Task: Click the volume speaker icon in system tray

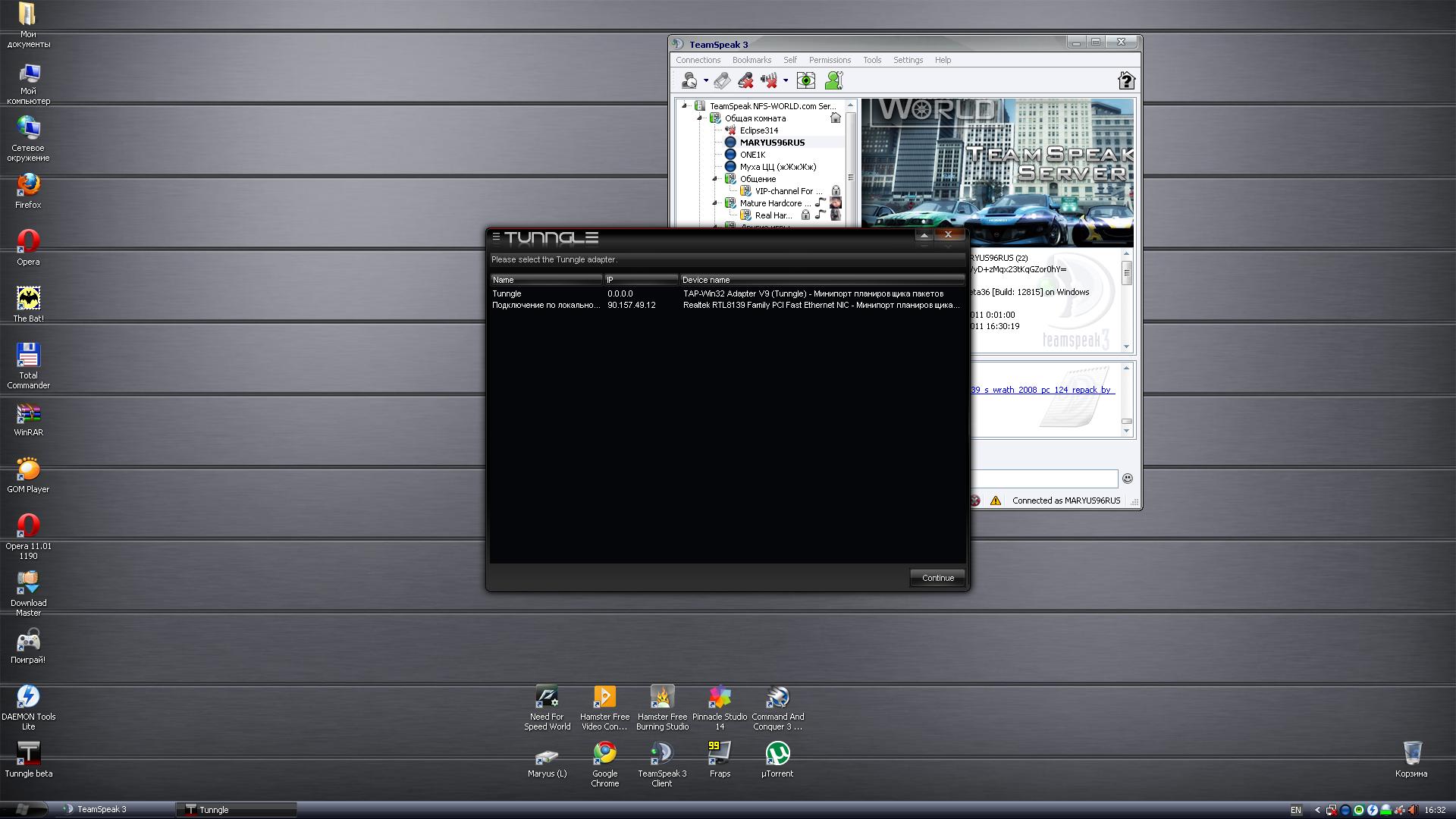Action: pos(1413,810)
